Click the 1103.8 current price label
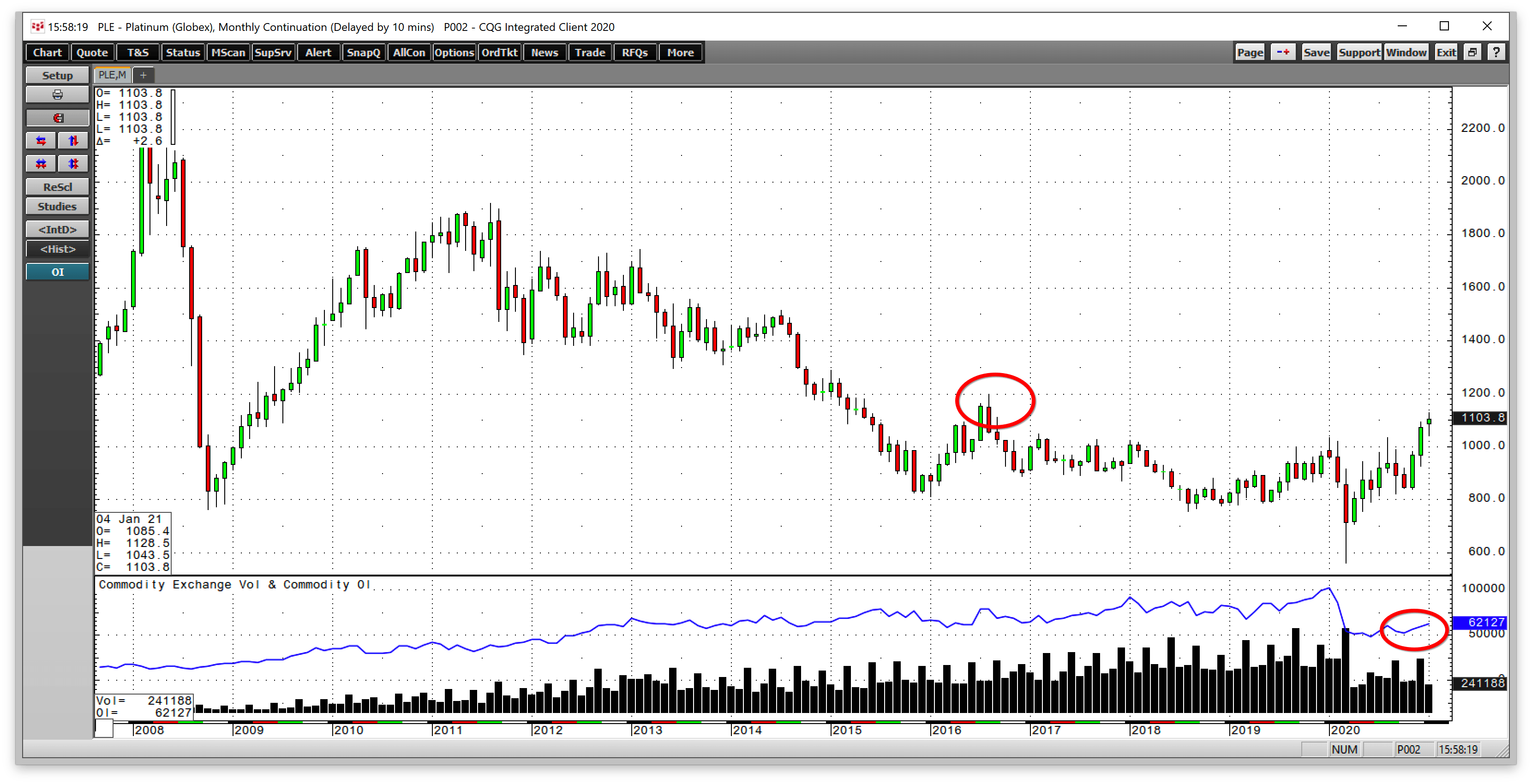 1480,417
